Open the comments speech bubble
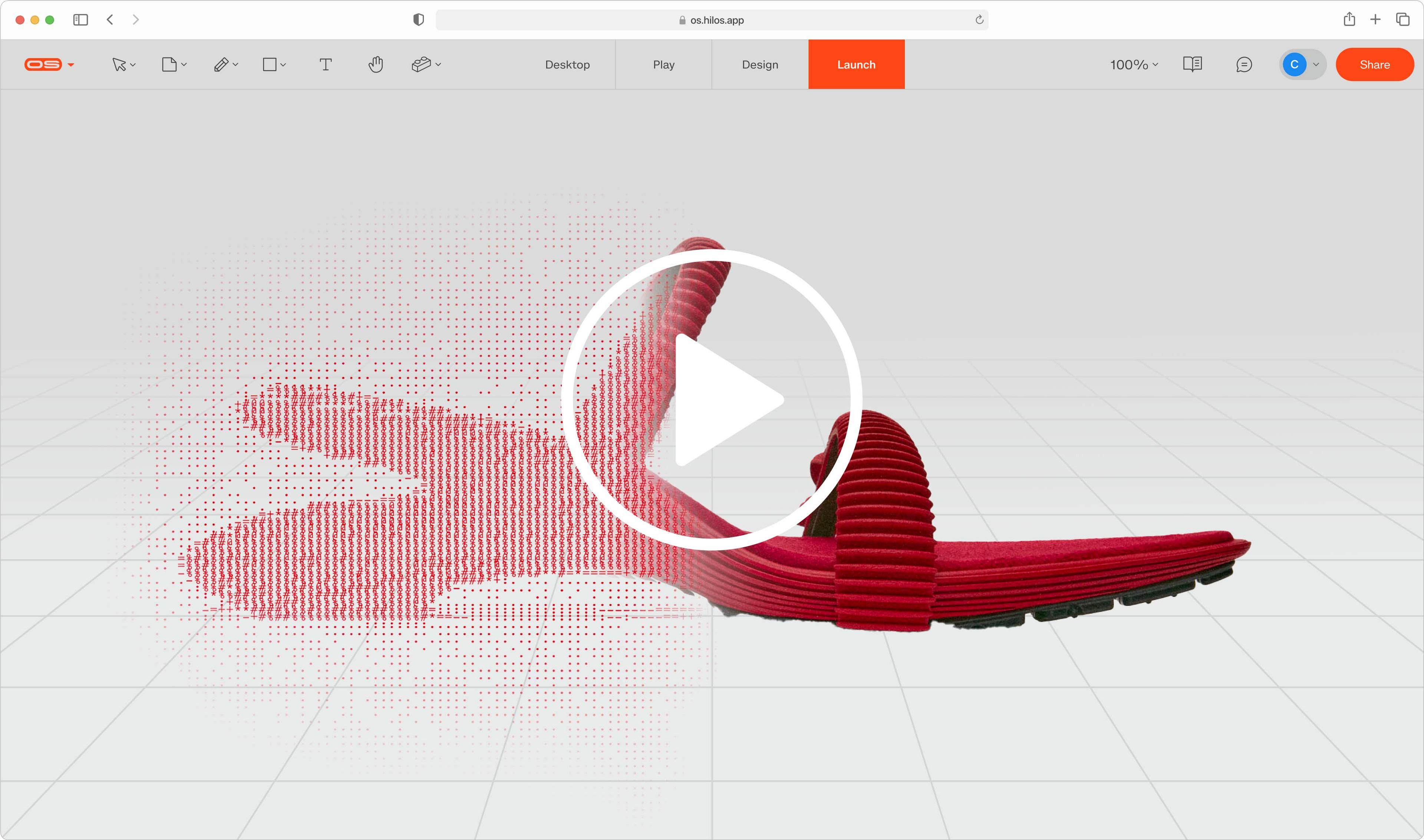 click(1244, 65)
